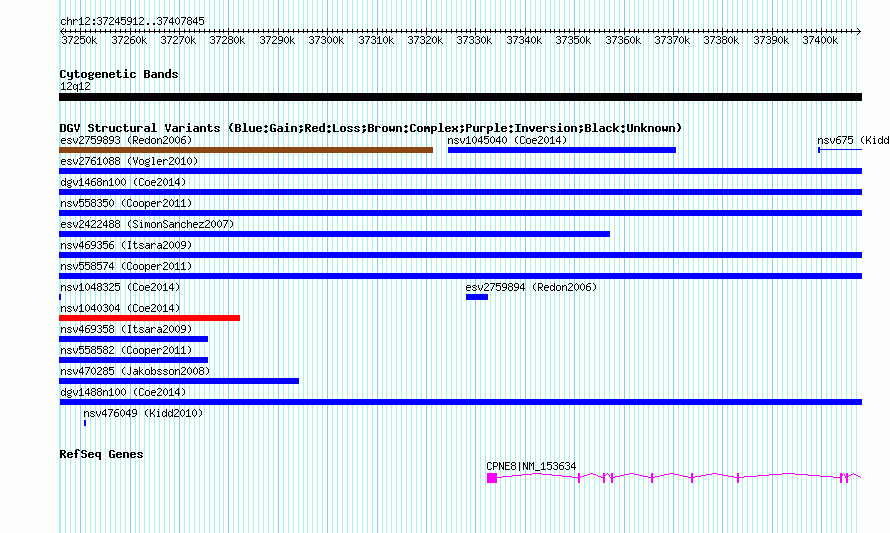Click the 37330k ruler position
Image resolution: width=890 pixels, height=533 pixels.
coord(474,40)
